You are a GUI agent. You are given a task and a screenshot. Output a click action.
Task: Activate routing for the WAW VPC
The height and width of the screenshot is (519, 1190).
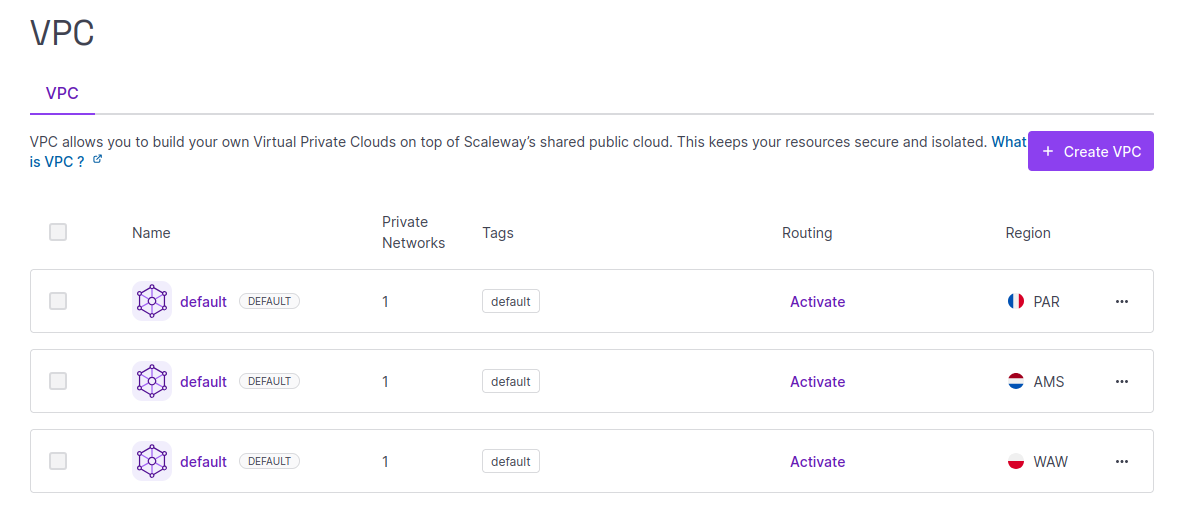tap(817, 461)
